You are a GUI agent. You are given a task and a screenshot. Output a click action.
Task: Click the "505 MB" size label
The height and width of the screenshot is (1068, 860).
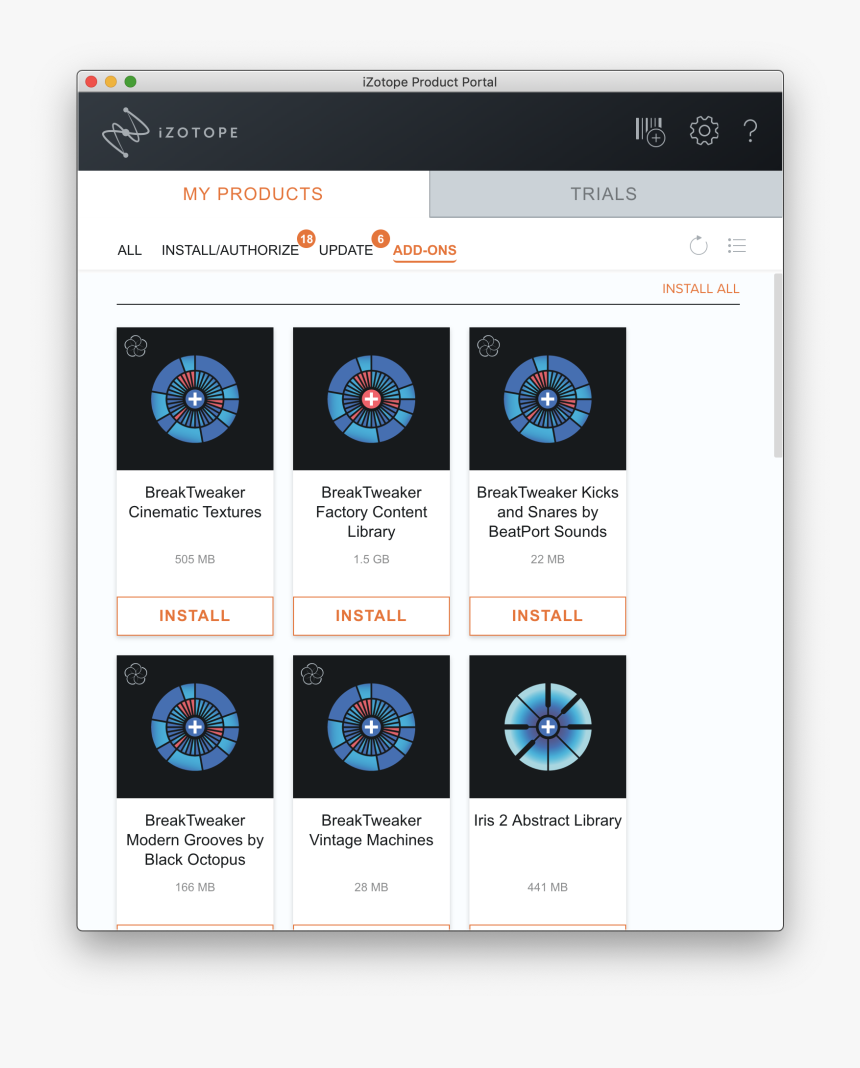pyautogui.click(x=195, y=559)
